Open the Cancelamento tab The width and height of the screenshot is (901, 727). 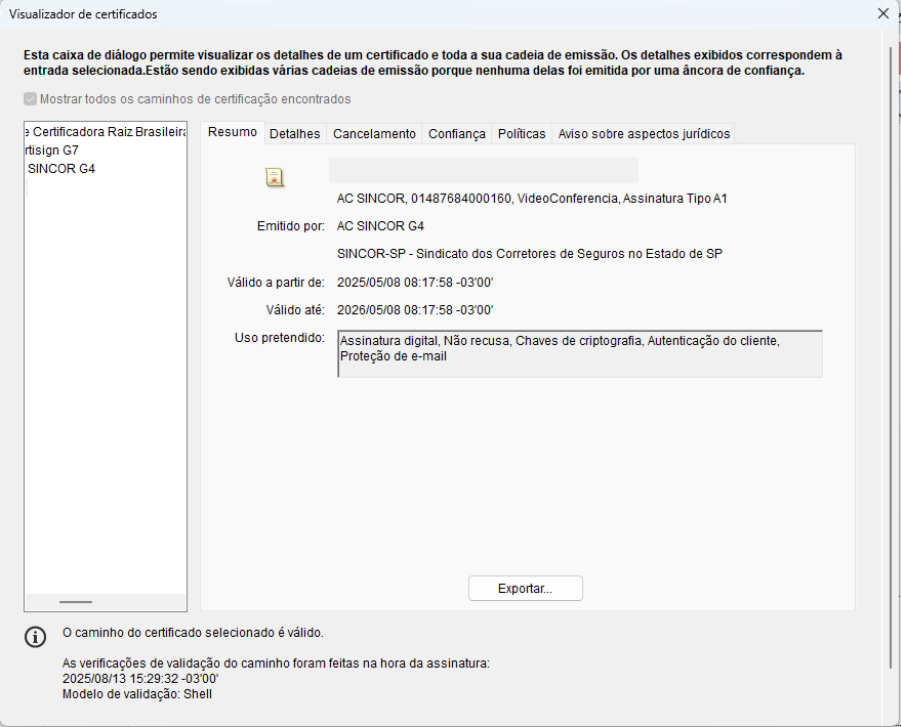[x=374, y=134]
